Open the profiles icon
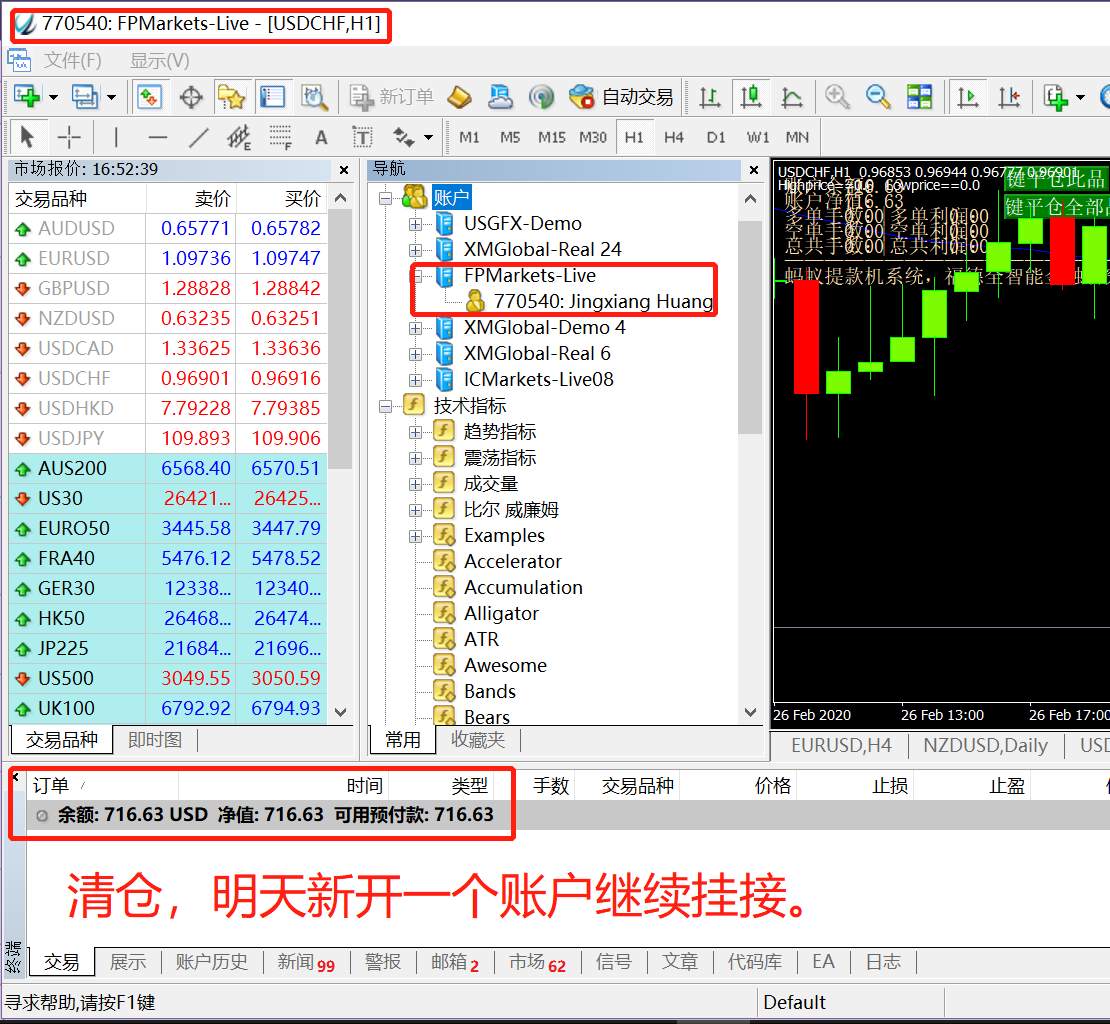Image resolution: width=1110 pixels, height=1024 pixels. click(85, 96)
